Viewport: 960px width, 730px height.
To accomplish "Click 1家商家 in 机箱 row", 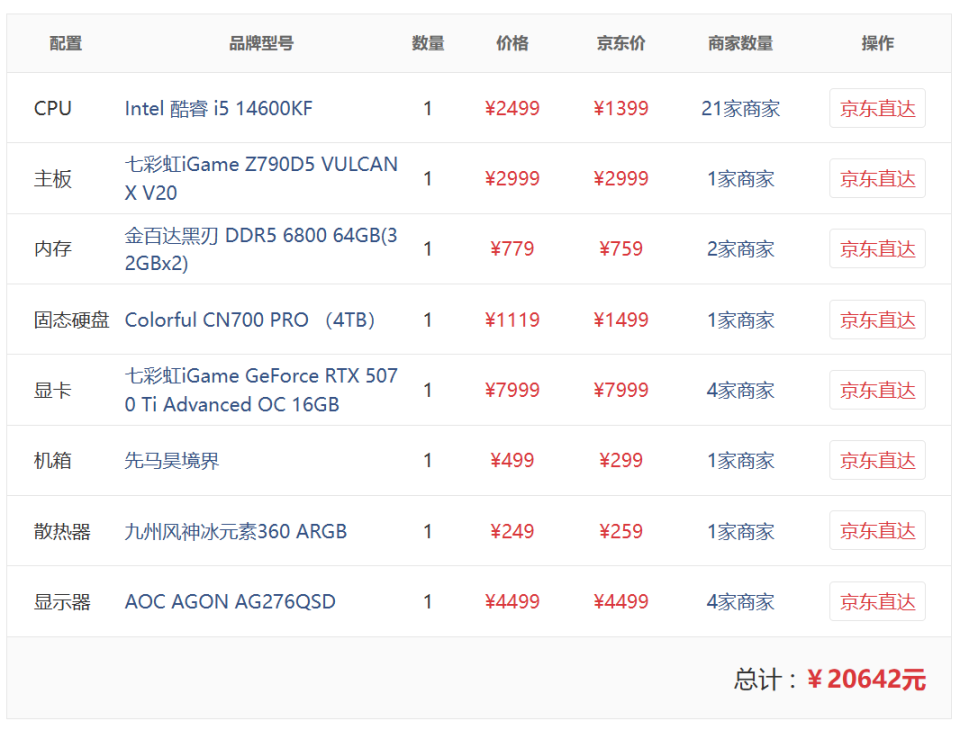I will tap(740, 461).
